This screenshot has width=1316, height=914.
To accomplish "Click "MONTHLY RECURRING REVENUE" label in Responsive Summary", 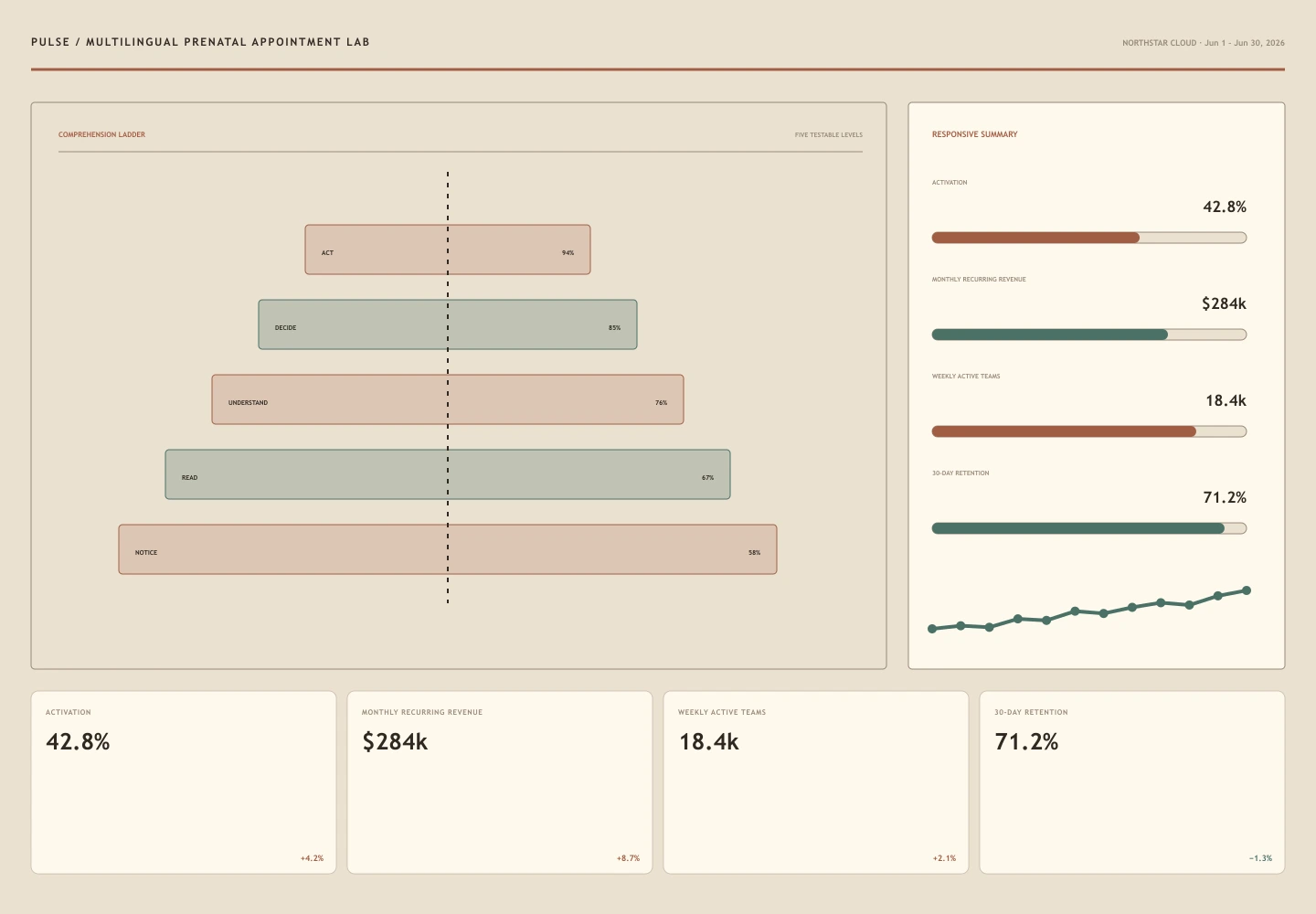I will tap(979, 280).
